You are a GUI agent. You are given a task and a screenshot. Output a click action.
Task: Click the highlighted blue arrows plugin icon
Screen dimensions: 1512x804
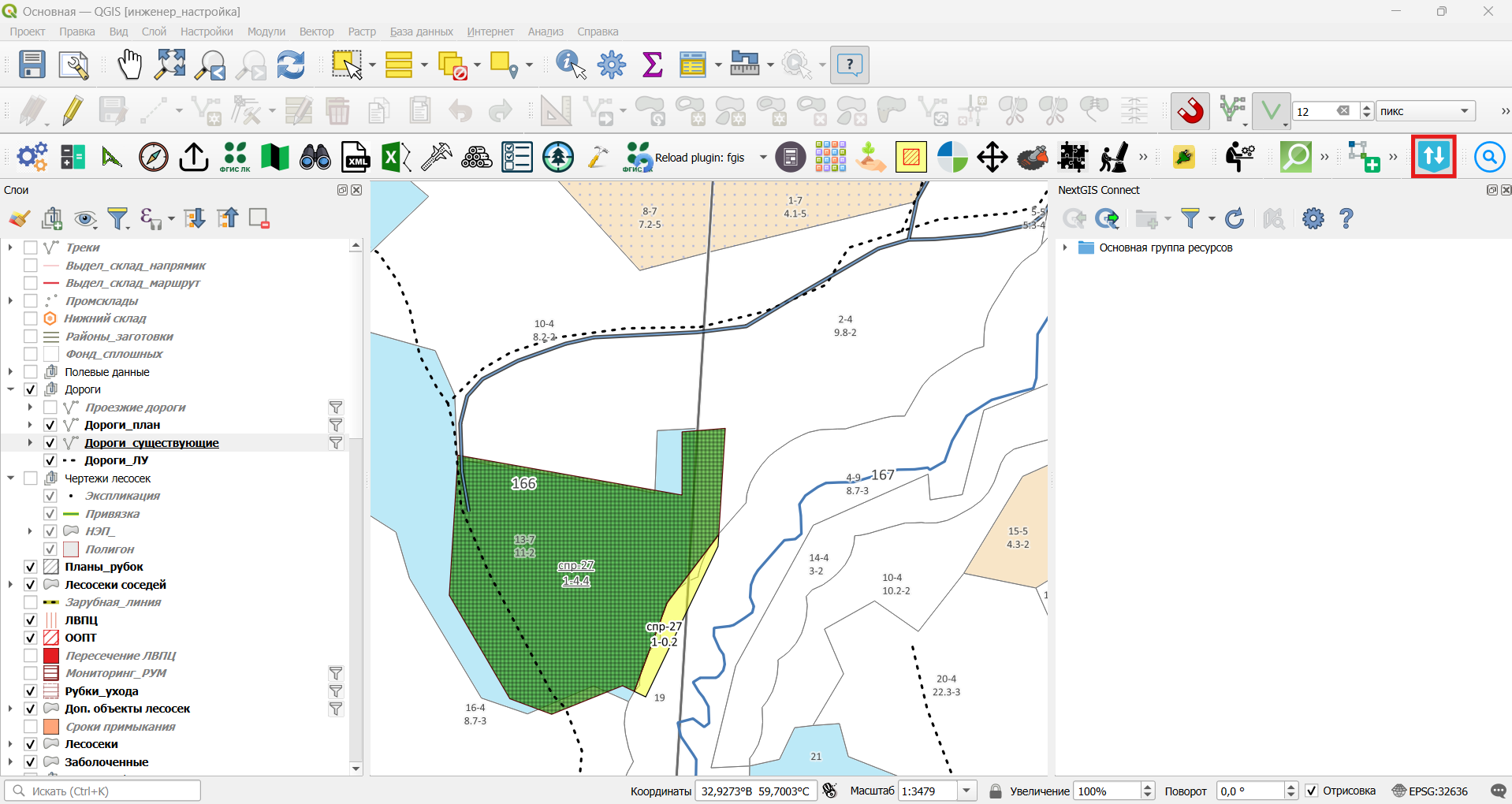(1433, 157)
